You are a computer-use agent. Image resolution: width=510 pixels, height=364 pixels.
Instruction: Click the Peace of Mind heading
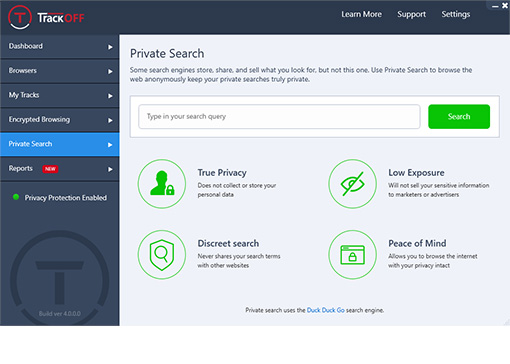417,243
